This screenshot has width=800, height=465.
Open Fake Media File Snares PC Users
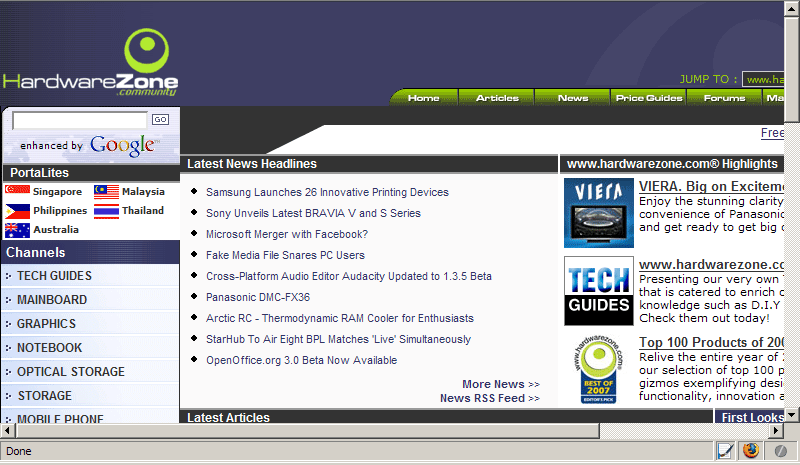[285, 255]
